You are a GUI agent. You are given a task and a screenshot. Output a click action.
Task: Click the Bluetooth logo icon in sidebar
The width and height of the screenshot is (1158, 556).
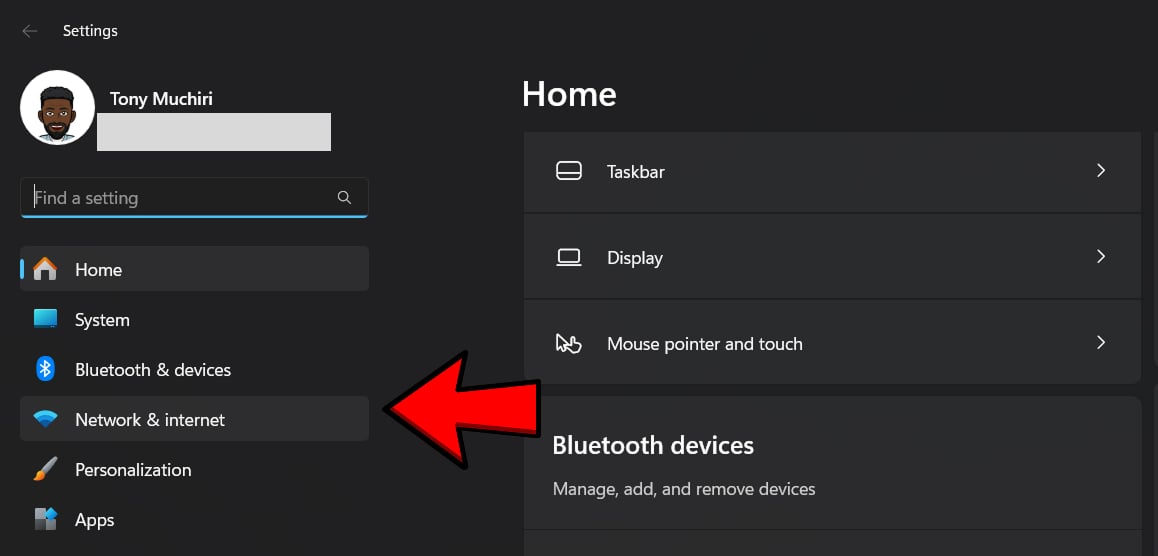(45, 369)
